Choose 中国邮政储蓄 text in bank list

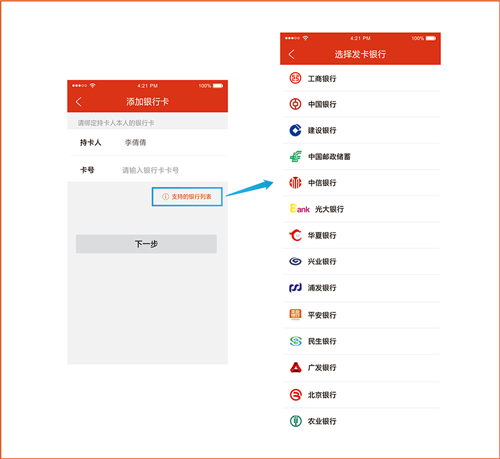point(329,157)
